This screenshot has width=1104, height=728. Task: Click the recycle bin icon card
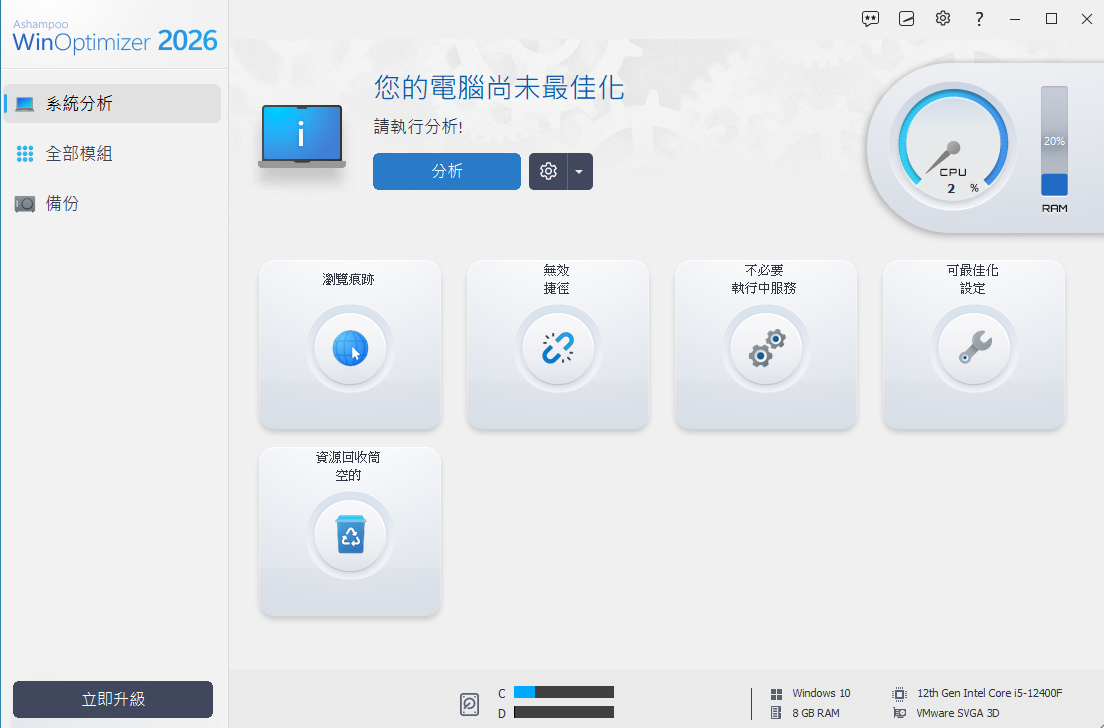[x=350, y=532]
